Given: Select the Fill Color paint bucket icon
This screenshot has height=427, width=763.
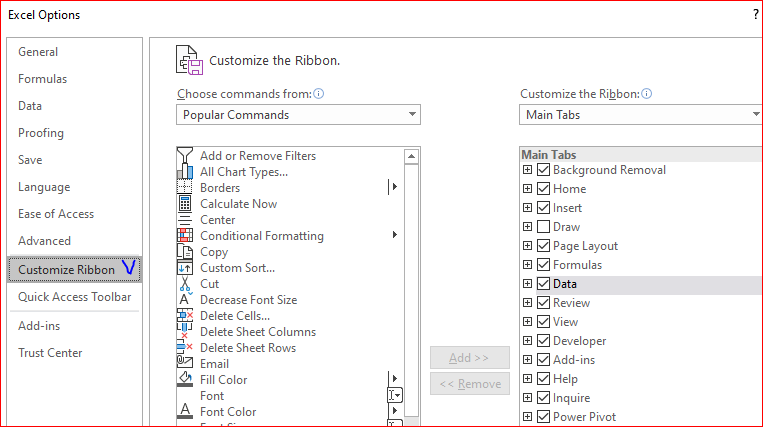Looking at the screenshot, I should coord(184,380).
